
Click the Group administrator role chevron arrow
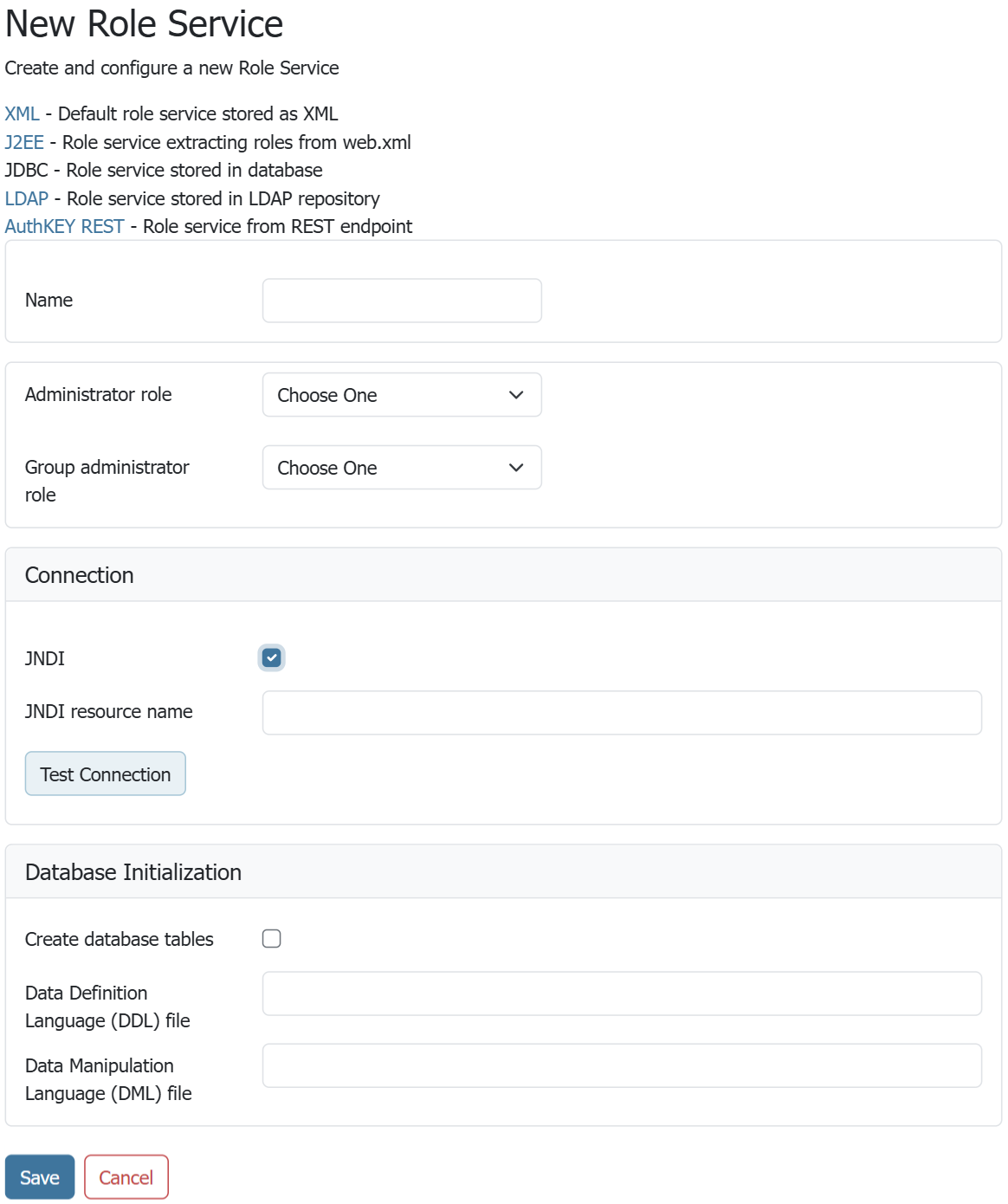click(516, 468)
